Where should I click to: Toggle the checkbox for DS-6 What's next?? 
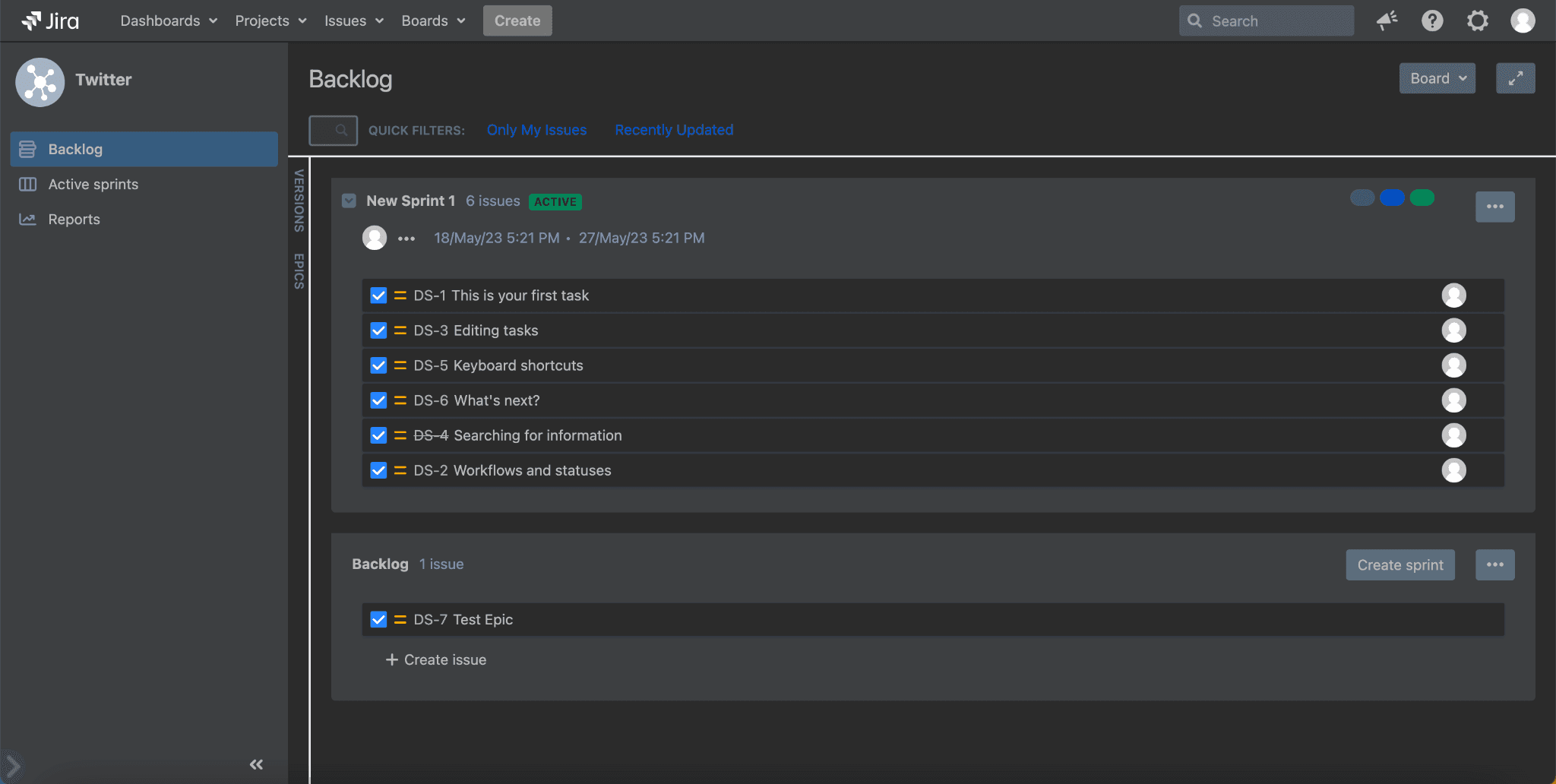click(x=378, y=400)
